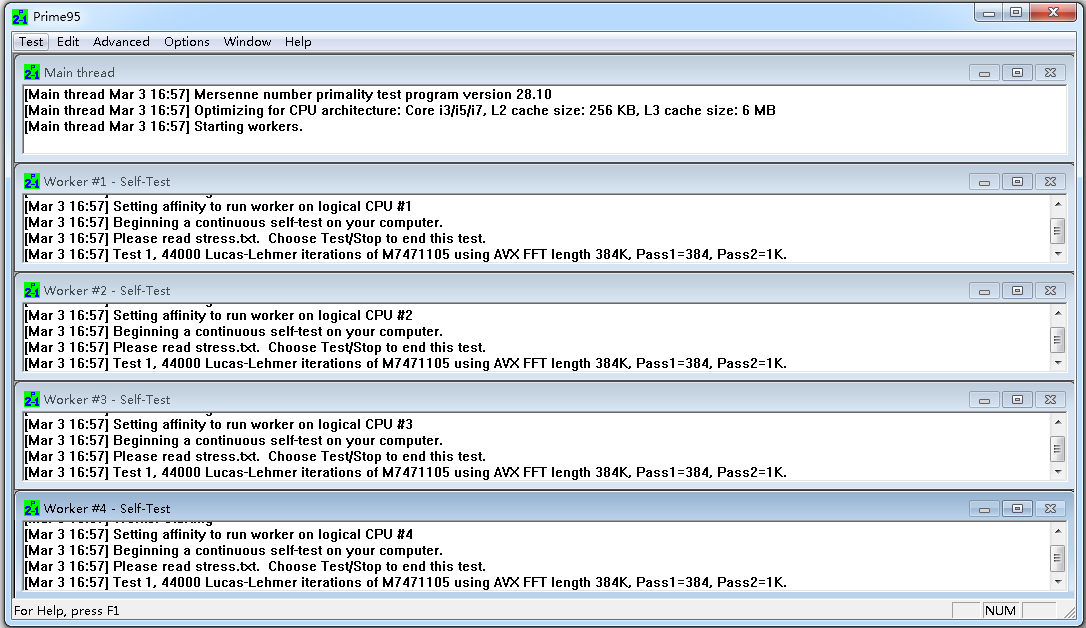
Task: Close the Prime95 application window
Action: pos(1053,12)
